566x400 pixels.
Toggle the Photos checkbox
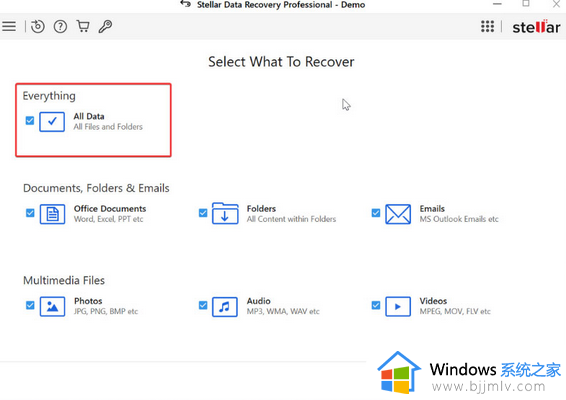click(30, 305)
